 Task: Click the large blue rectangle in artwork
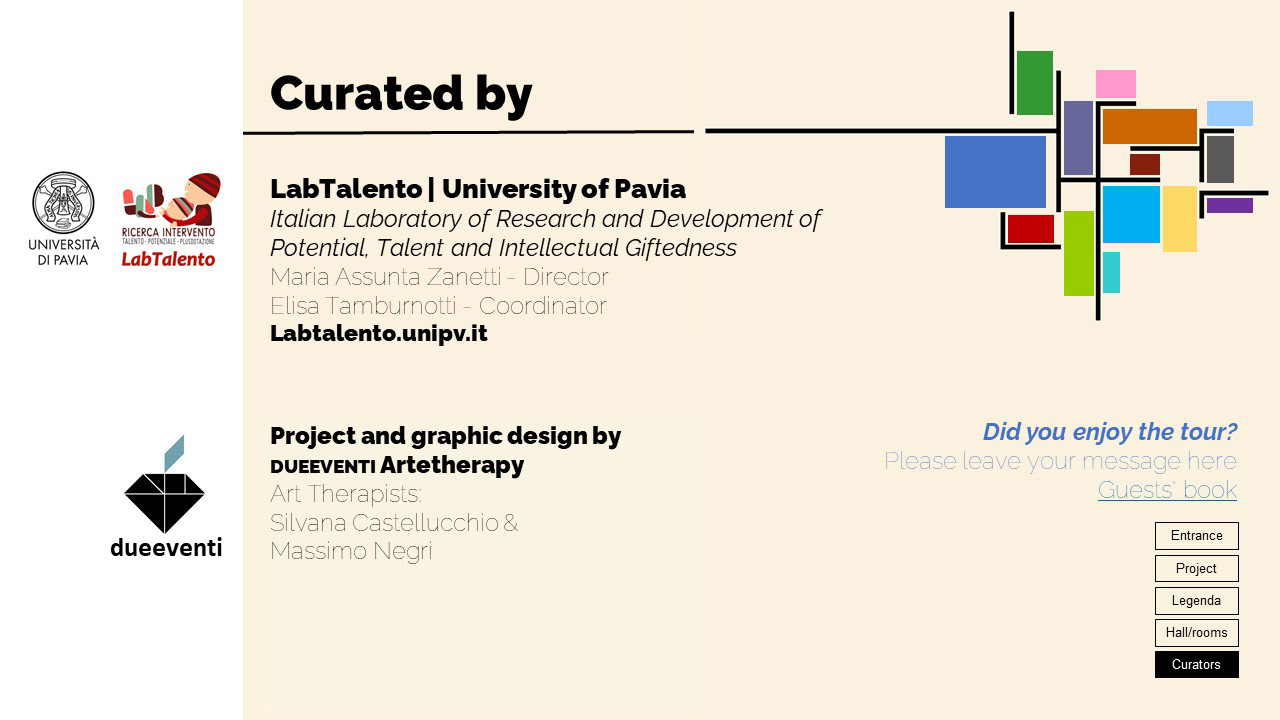pos(995,172)
